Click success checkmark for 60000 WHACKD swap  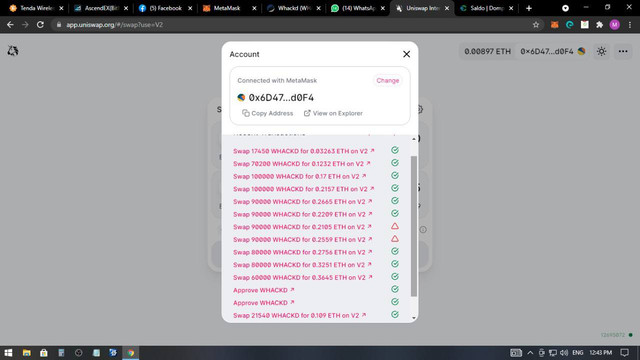(395, 277)
